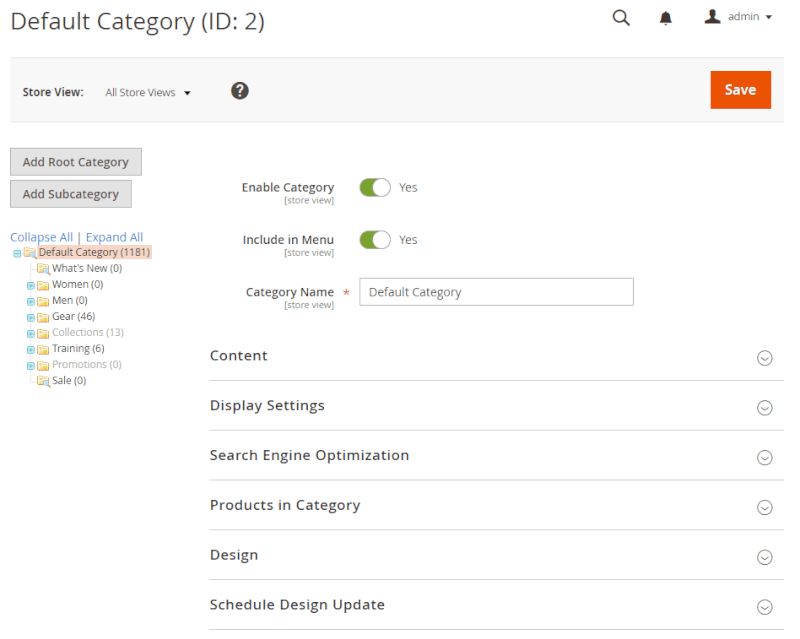Disable the Enable Category toggle
Image resolution: width=800 pixels, height=639 pixels.
click(374, 187)
